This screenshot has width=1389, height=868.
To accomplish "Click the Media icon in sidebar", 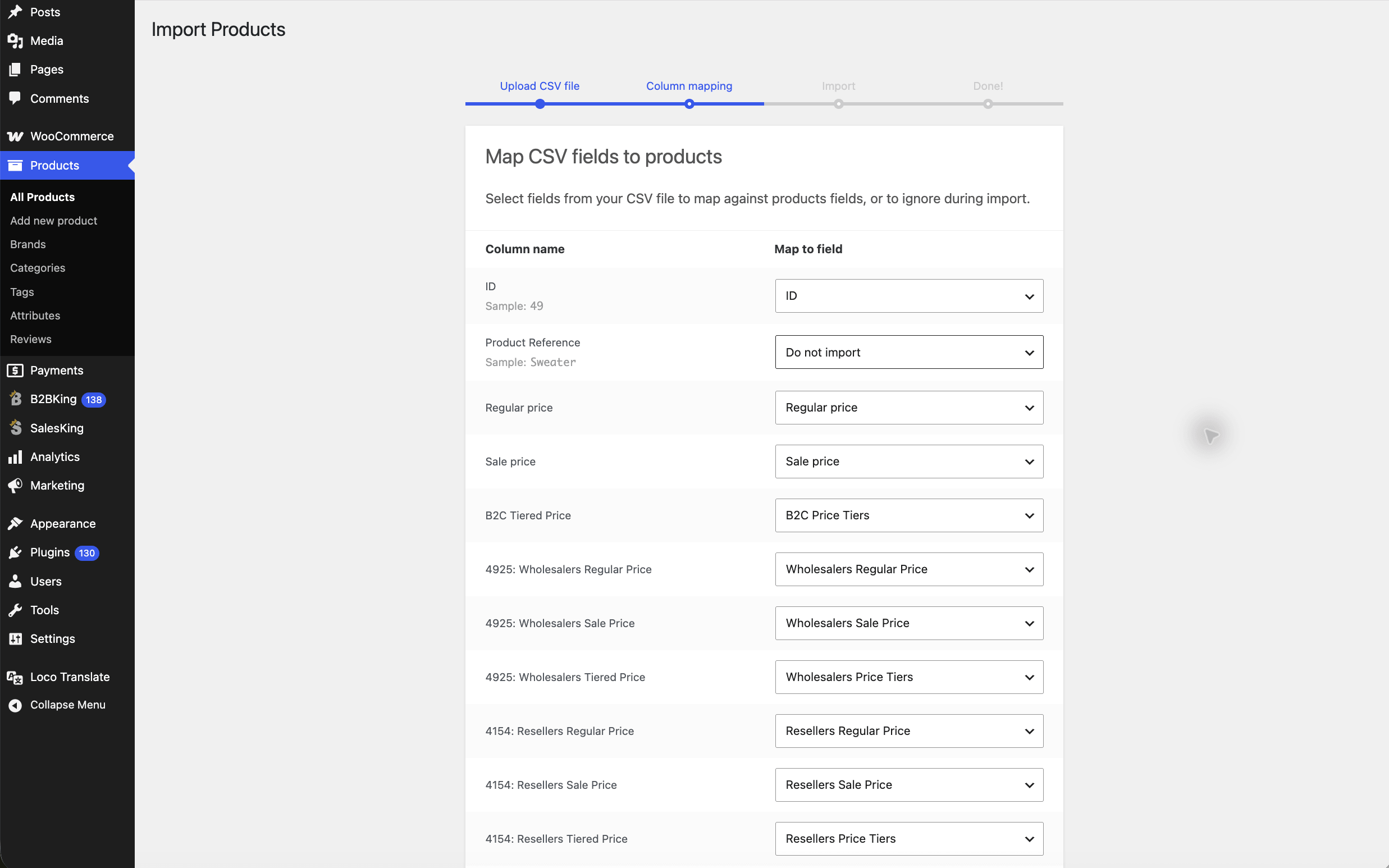I will coord(16,41).
